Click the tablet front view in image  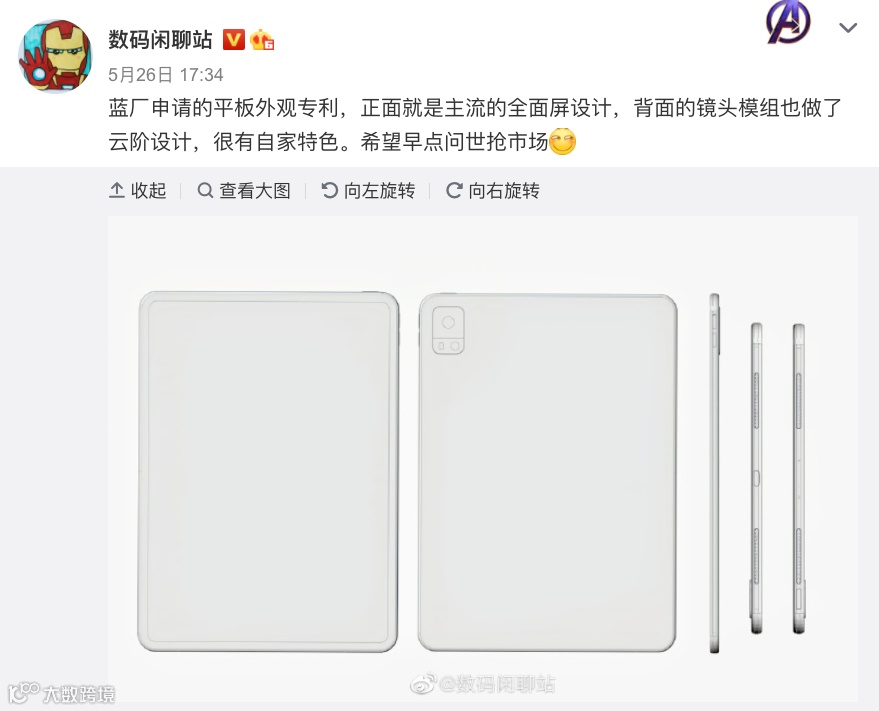pyautogui.click(x=269, y=472)
